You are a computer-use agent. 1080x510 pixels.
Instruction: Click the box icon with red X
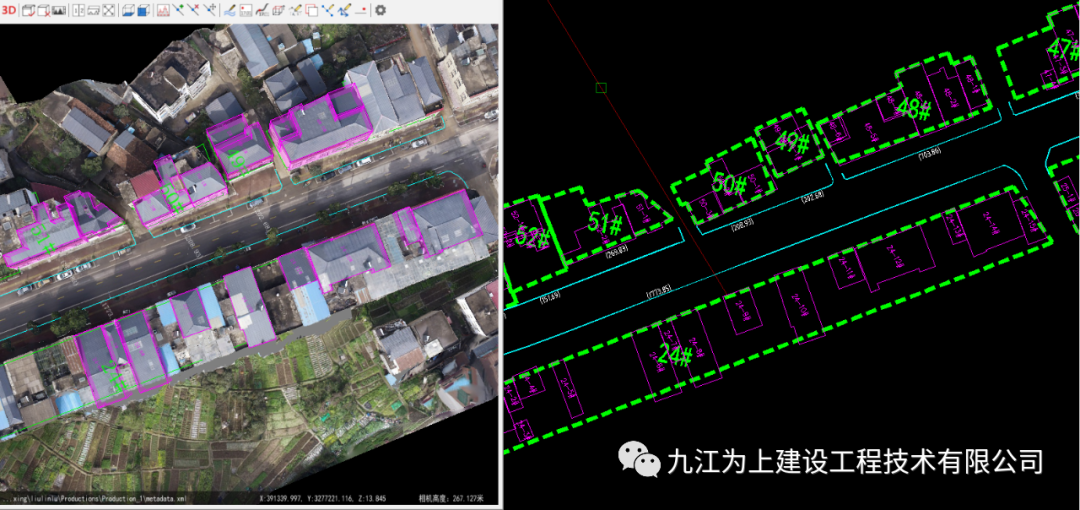tap(43, 10)
